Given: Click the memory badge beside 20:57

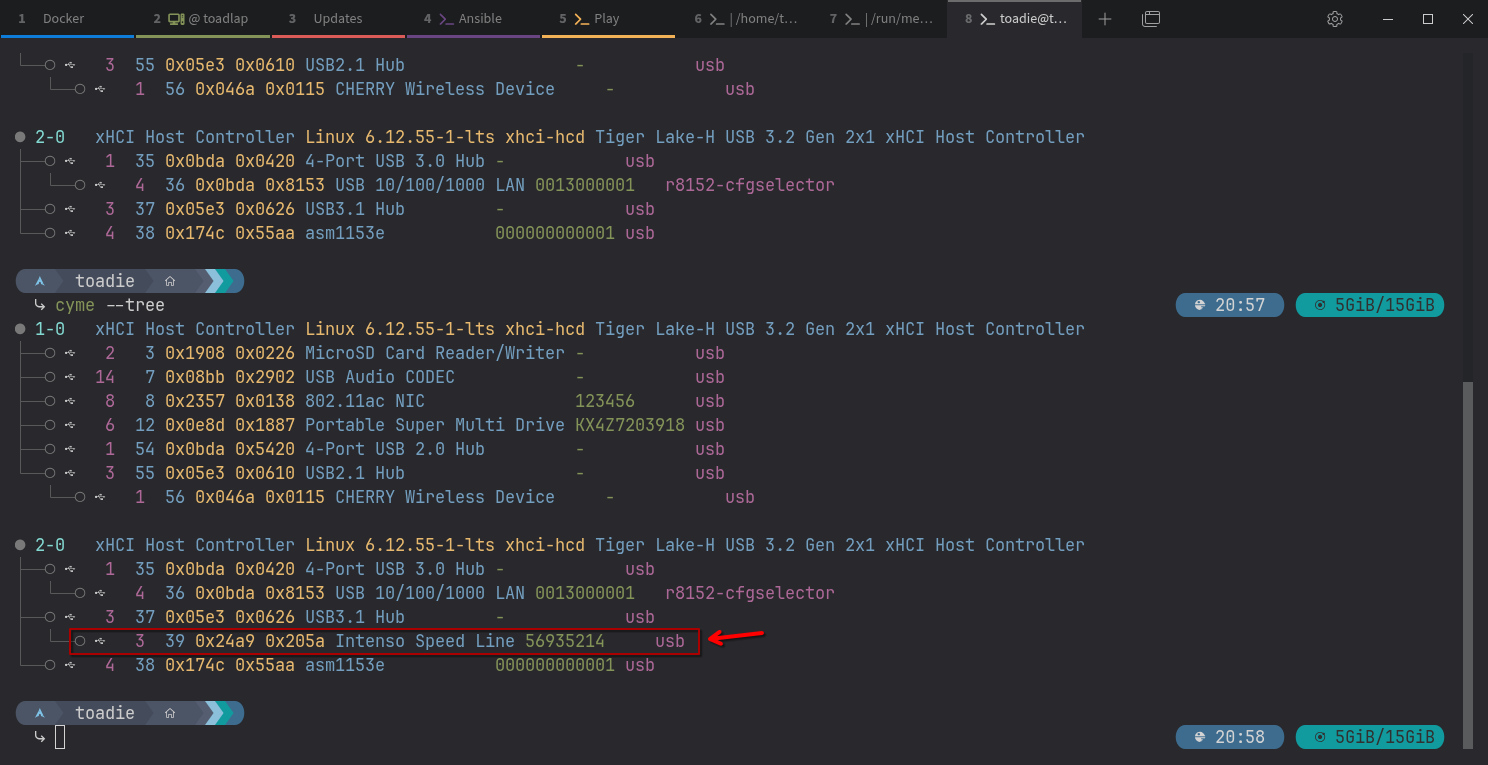Looking at the screenshot, I should click(1369, 305).
